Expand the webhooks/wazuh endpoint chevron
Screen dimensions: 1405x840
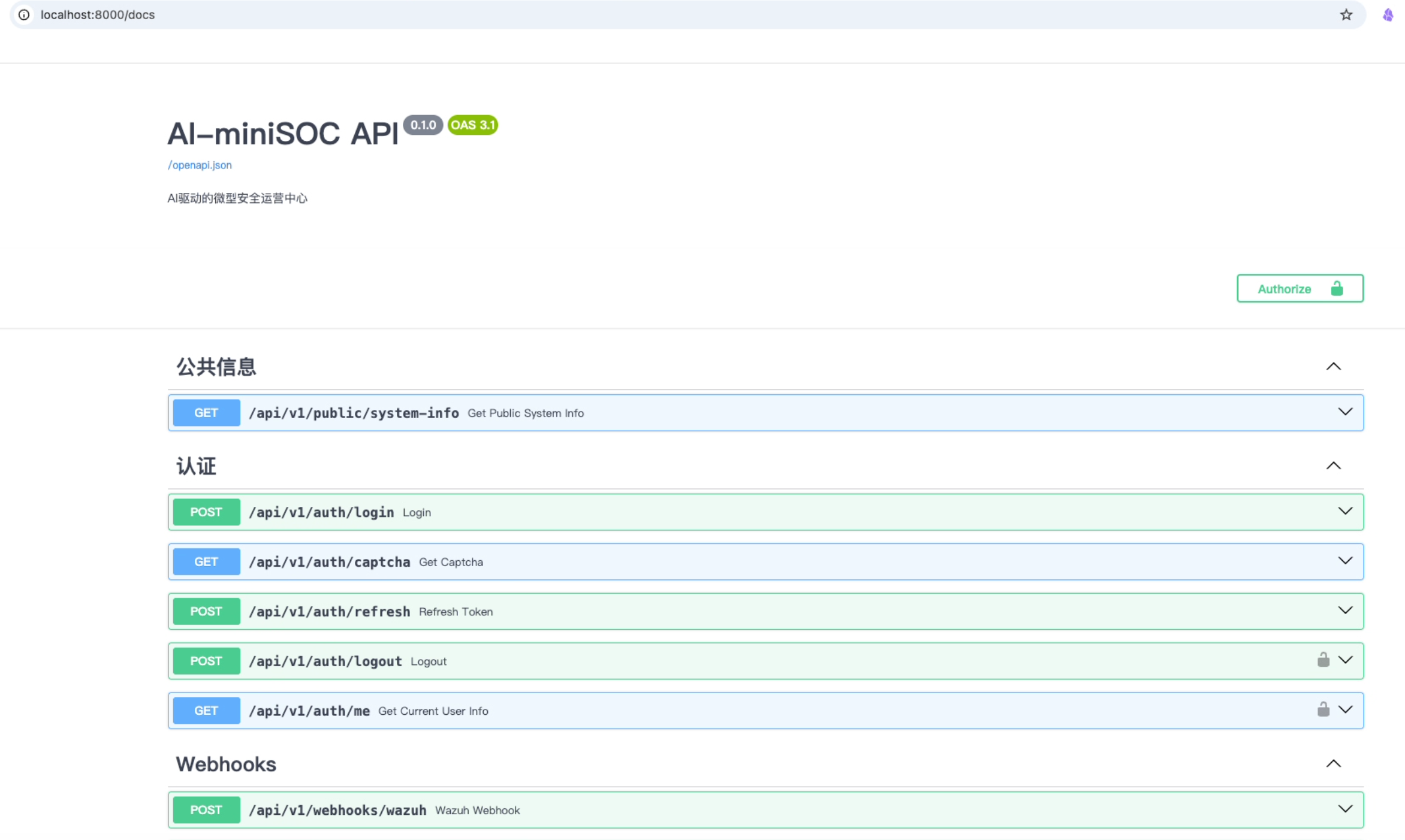1346,809
